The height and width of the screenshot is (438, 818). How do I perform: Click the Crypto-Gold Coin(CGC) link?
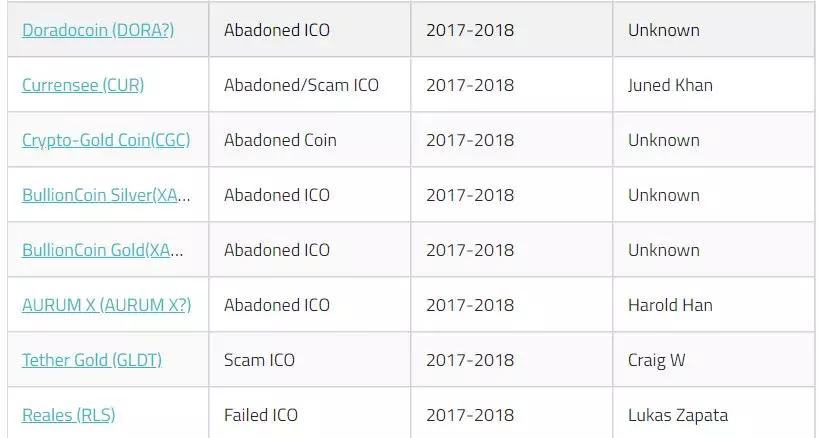106,140
